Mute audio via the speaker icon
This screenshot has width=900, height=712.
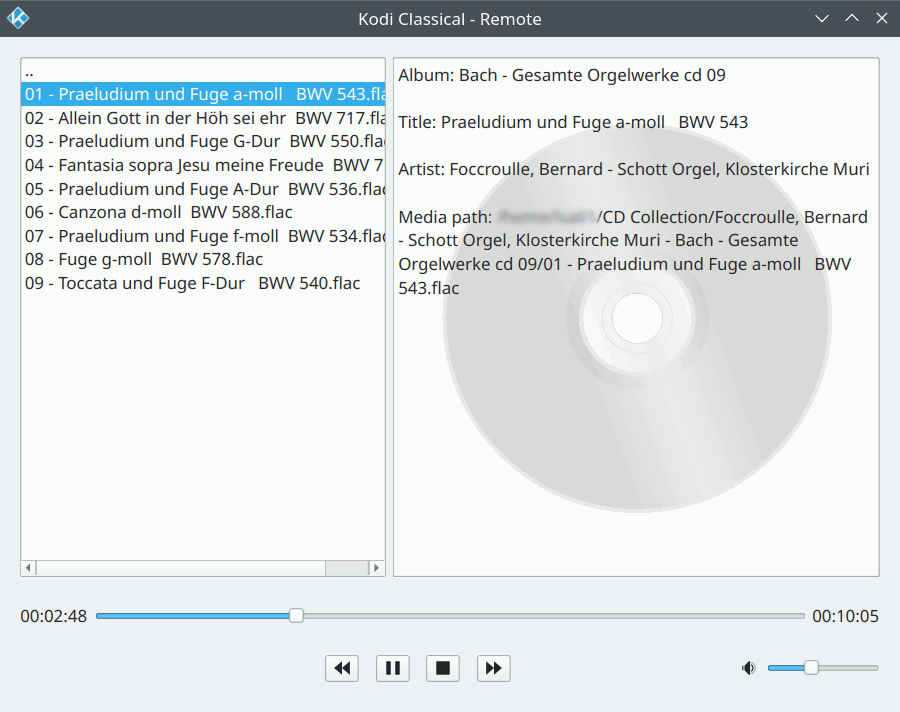748,668
